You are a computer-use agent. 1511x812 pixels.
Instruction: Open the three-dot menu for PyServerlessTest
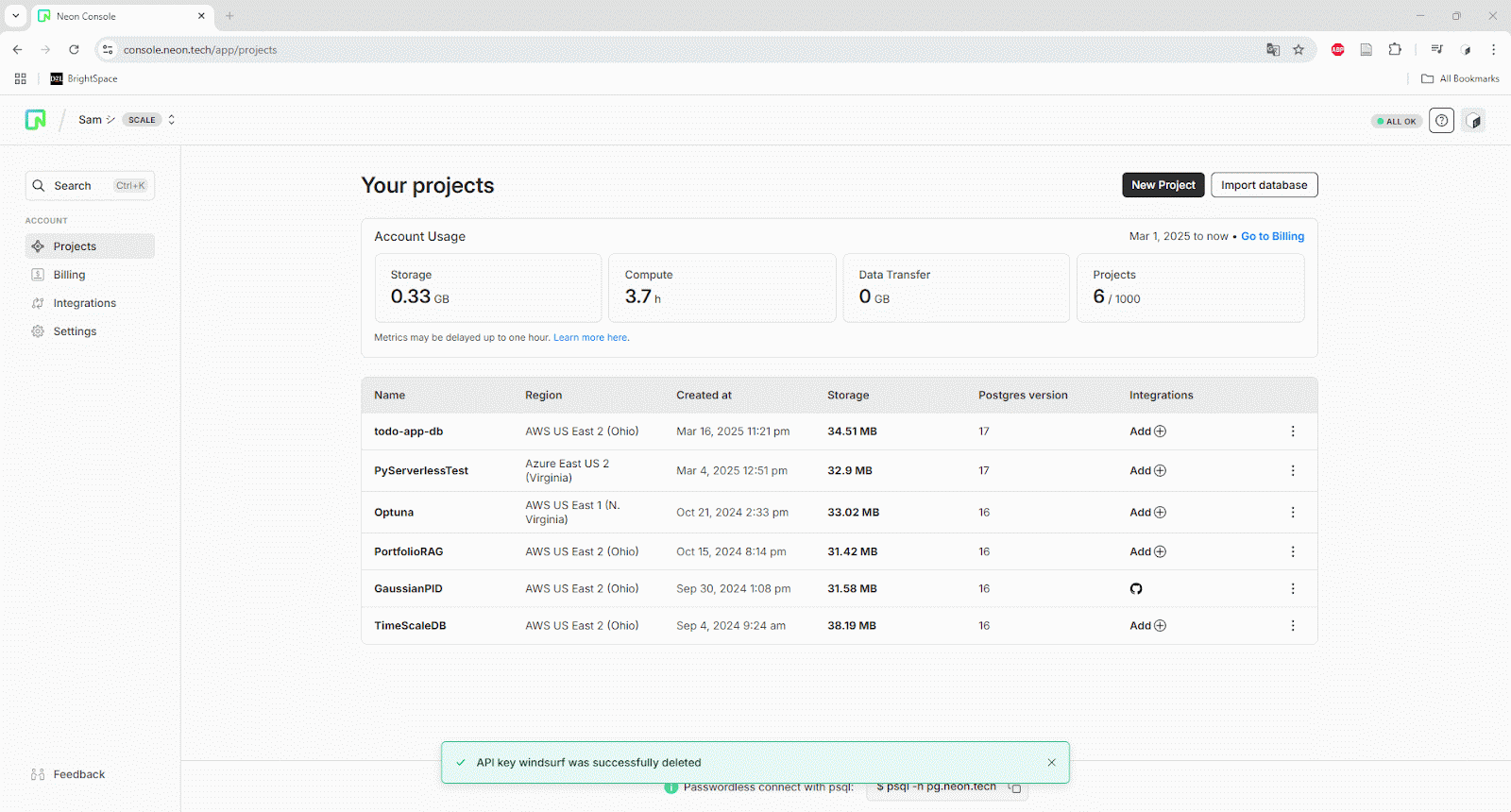(x=1293, y=471)
